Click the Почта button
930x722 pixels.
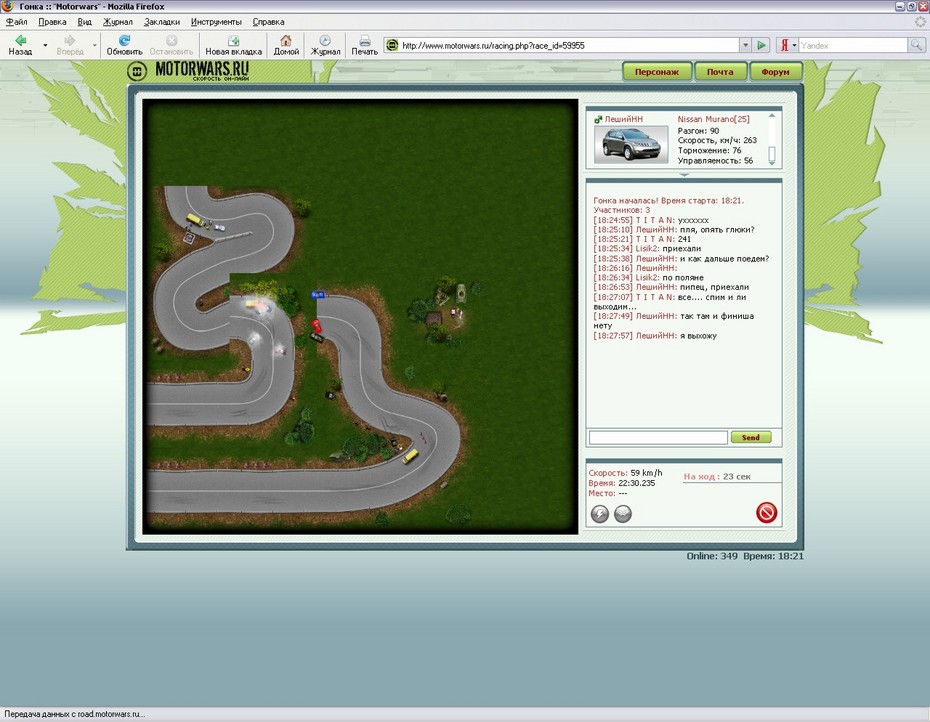pos(720,72)
